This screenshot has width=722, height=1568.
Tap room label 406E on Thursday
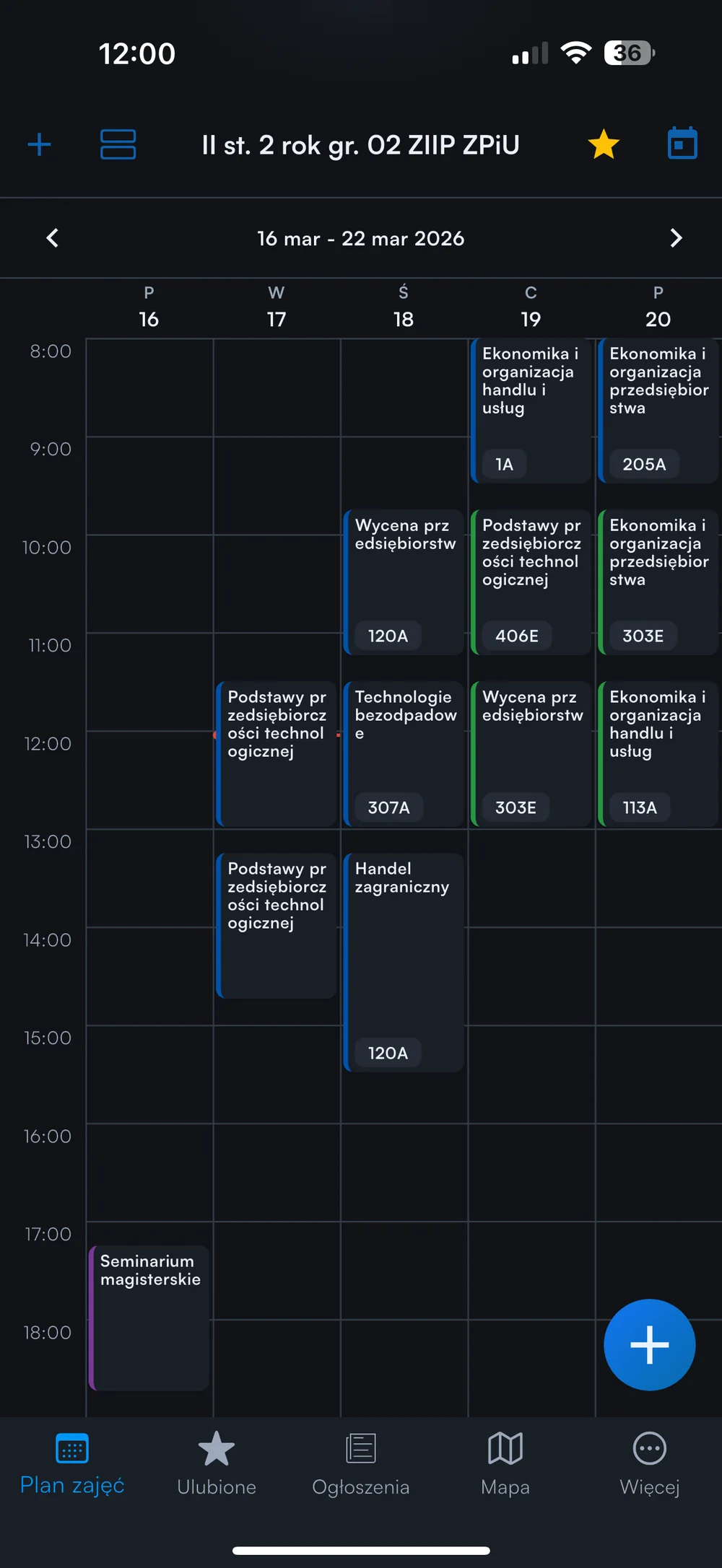(517, 636)
